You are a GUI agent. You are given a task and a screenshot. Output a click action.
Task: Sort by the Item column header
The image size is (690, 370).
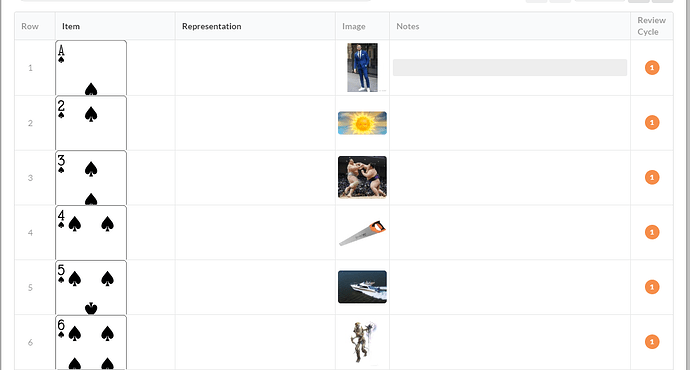[x=71, y=26]
